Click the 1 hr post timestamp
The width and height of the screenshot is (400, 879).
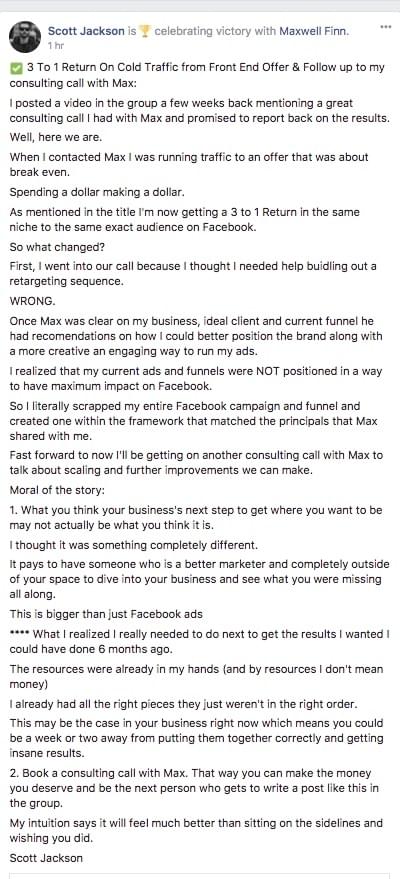pos(55,45)
